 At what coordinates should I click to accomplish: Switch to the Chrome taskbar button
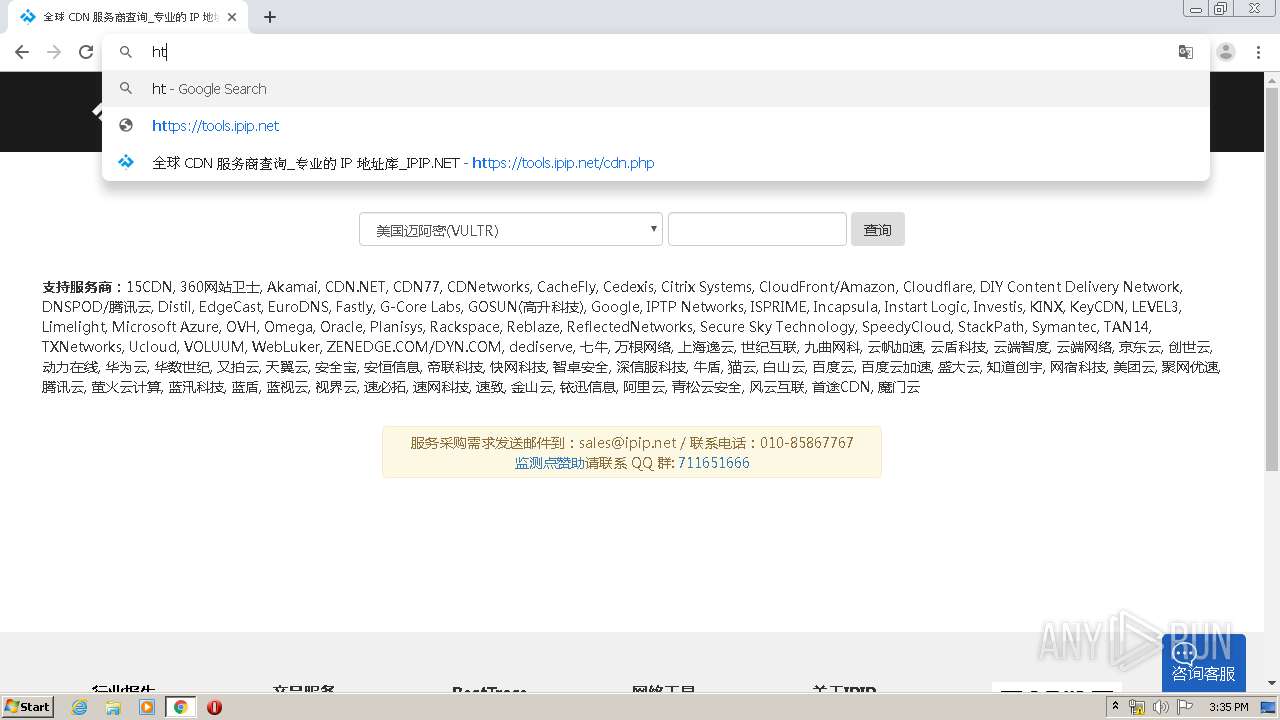click(180, 707)
